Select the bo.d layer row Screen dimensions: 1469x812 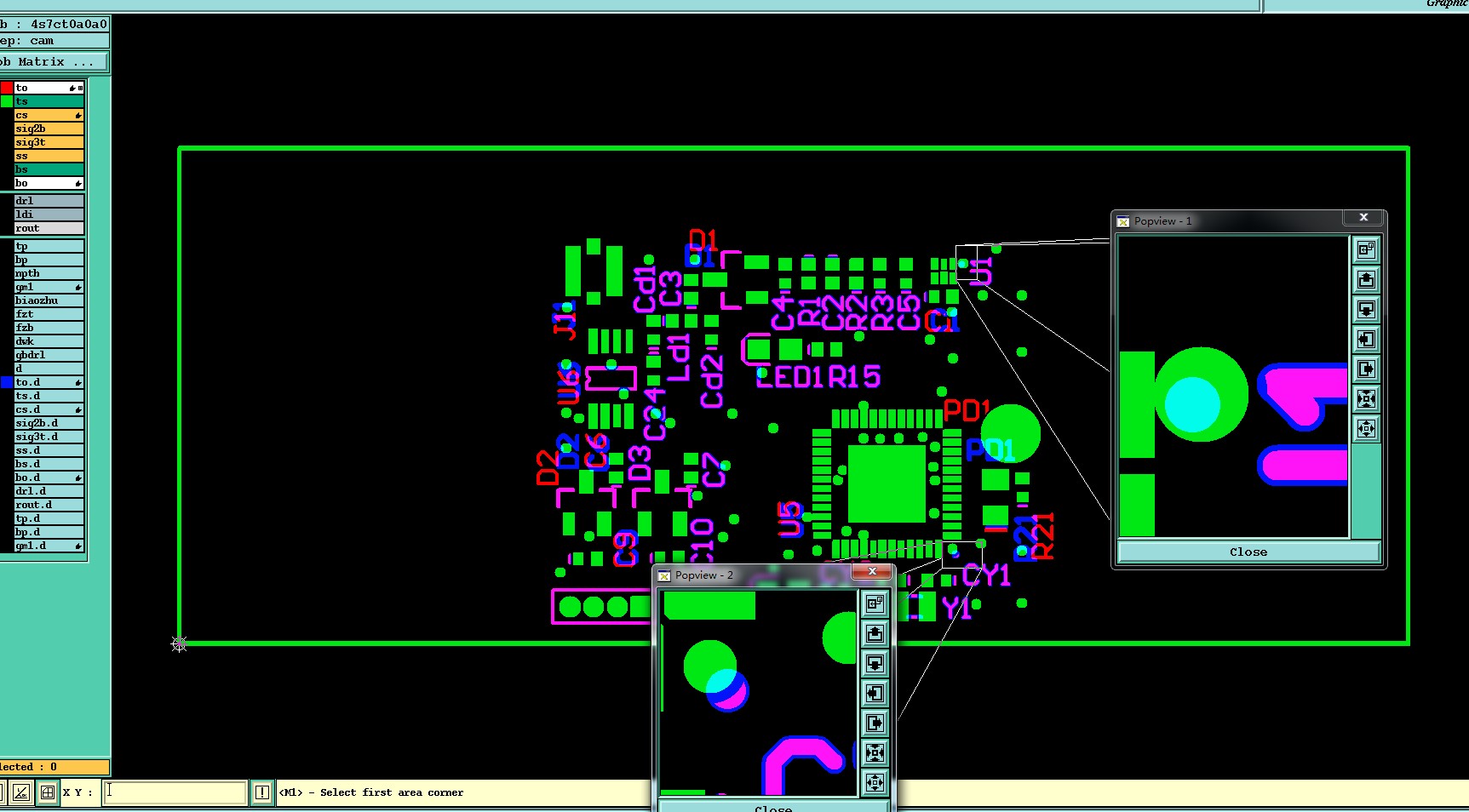pyautogui.click(x=49, y=477)
